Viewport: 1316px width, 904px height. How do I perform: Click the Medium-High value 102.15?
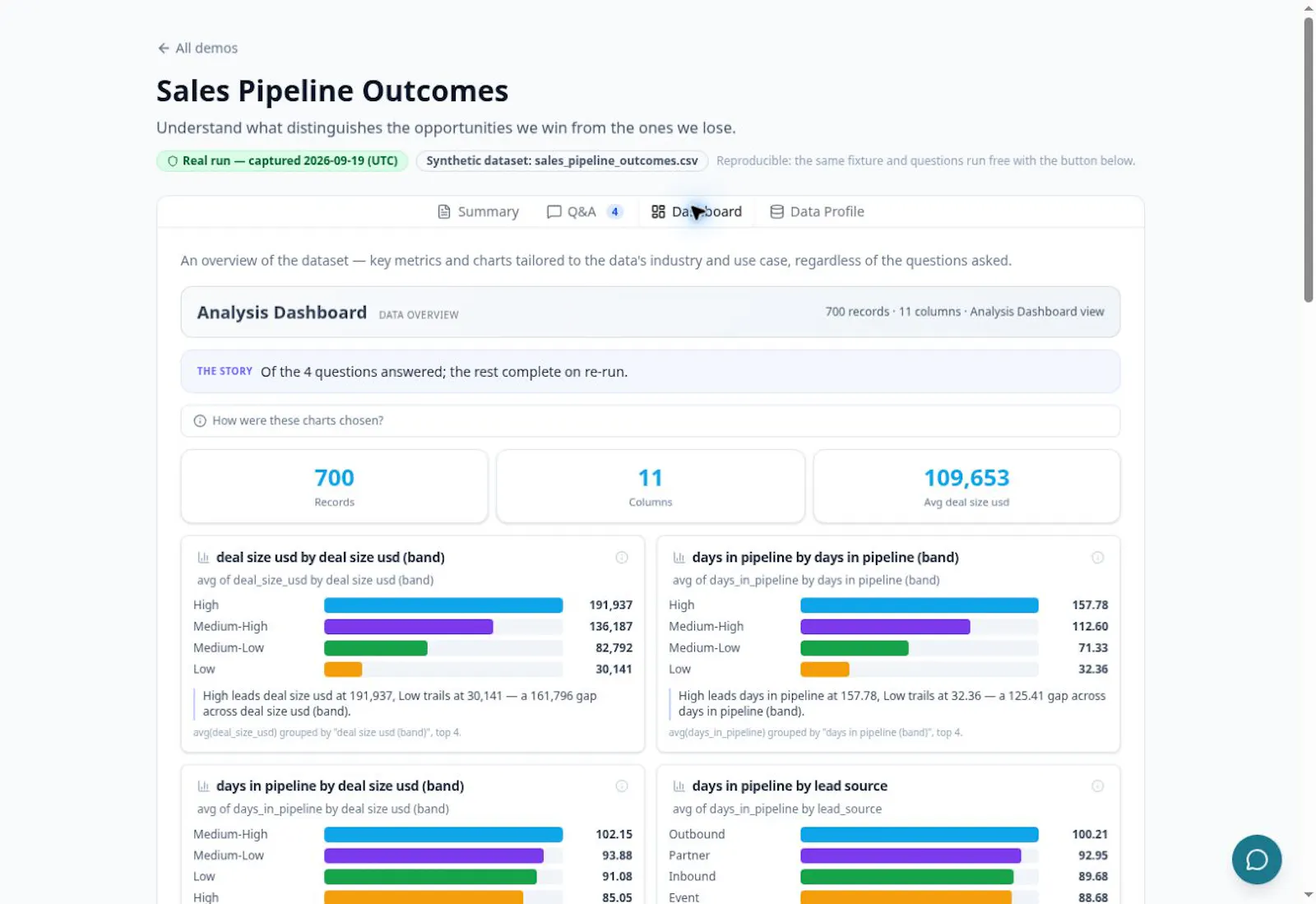tap(614, 835)
